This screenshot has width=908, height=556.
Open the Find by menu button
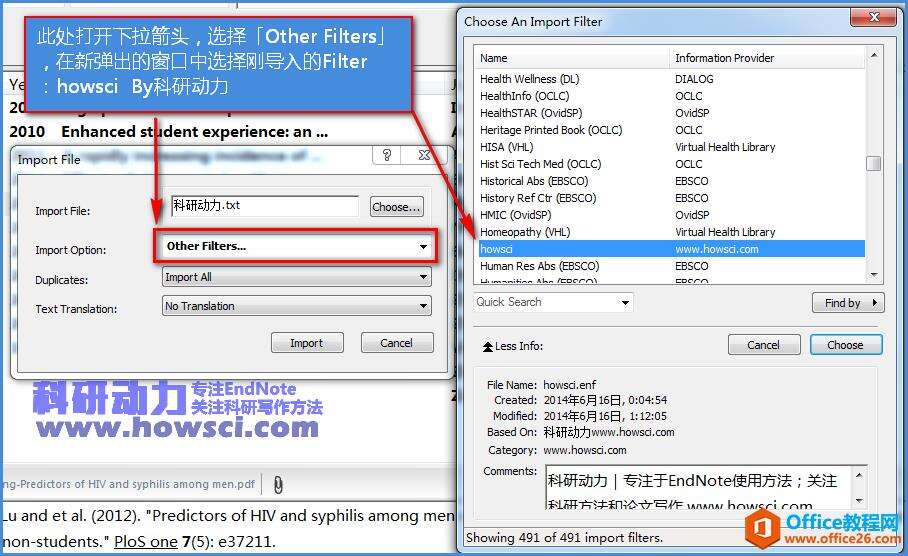pyautogui.click(x=848, y=303)
